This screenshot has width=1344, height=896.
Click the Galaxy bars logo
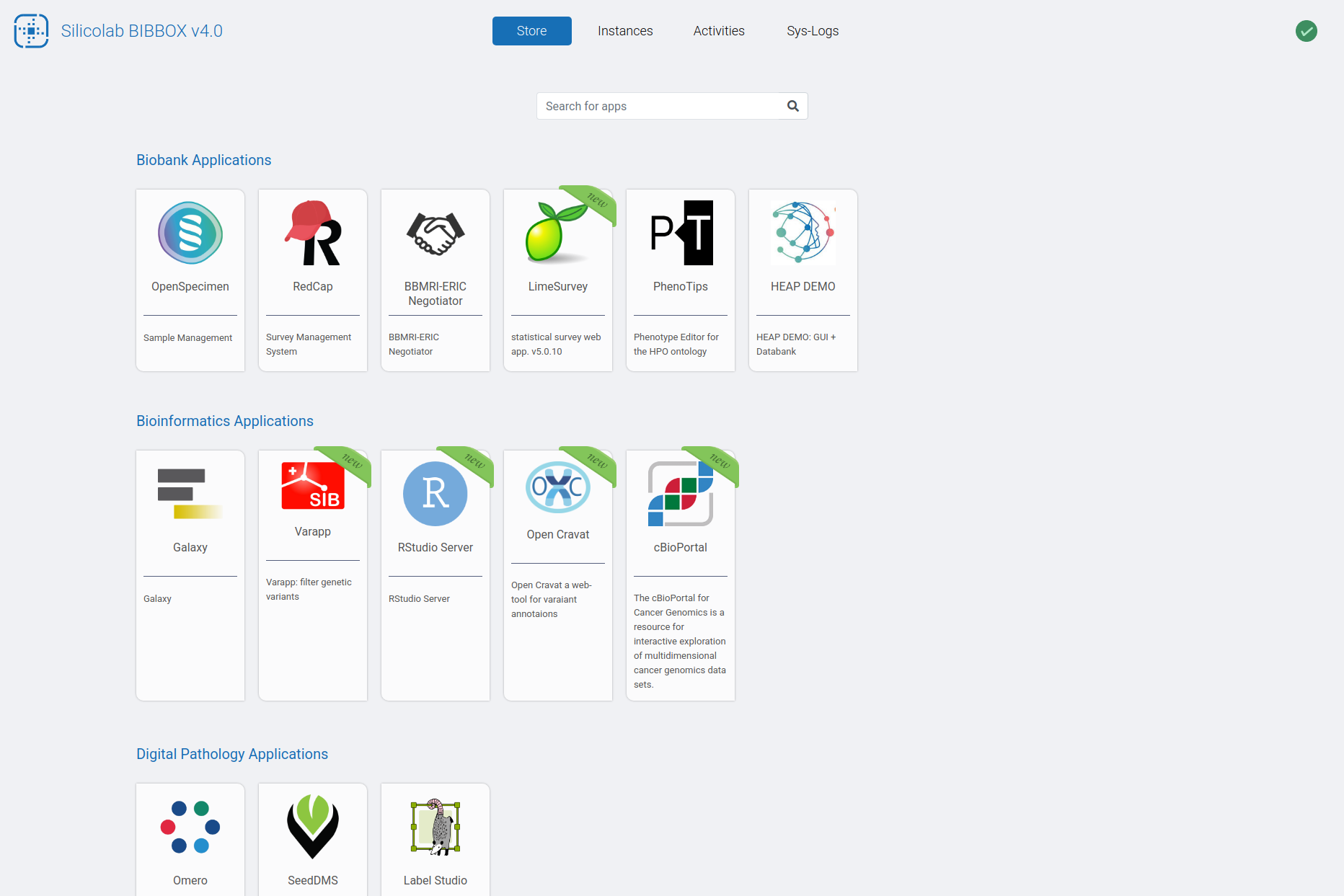pyautogui.click(x=190, y=494)
